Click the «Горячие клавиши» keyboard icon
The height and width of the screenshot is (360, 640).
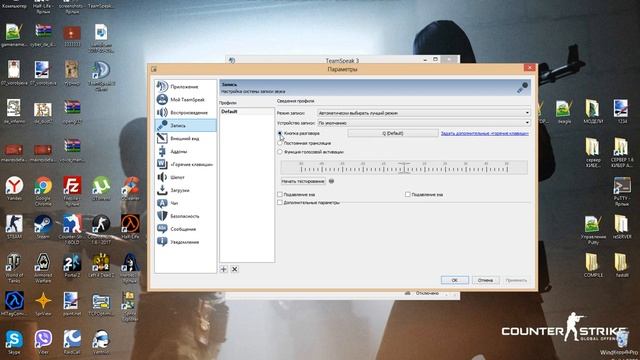pos(162,164)
